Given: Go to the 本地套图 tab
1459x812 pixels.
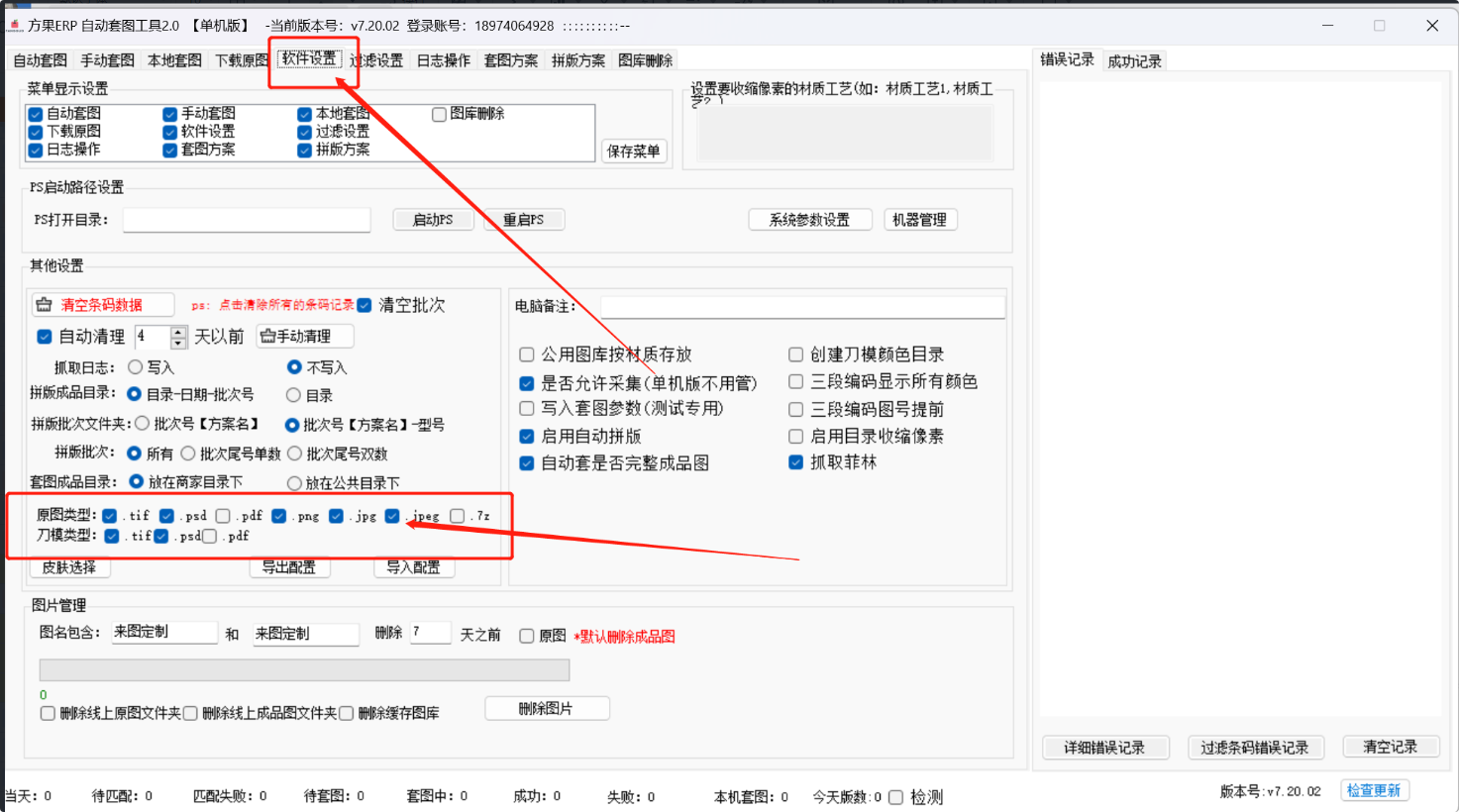Looking at the screenshot, I should [x=174, y=60].
